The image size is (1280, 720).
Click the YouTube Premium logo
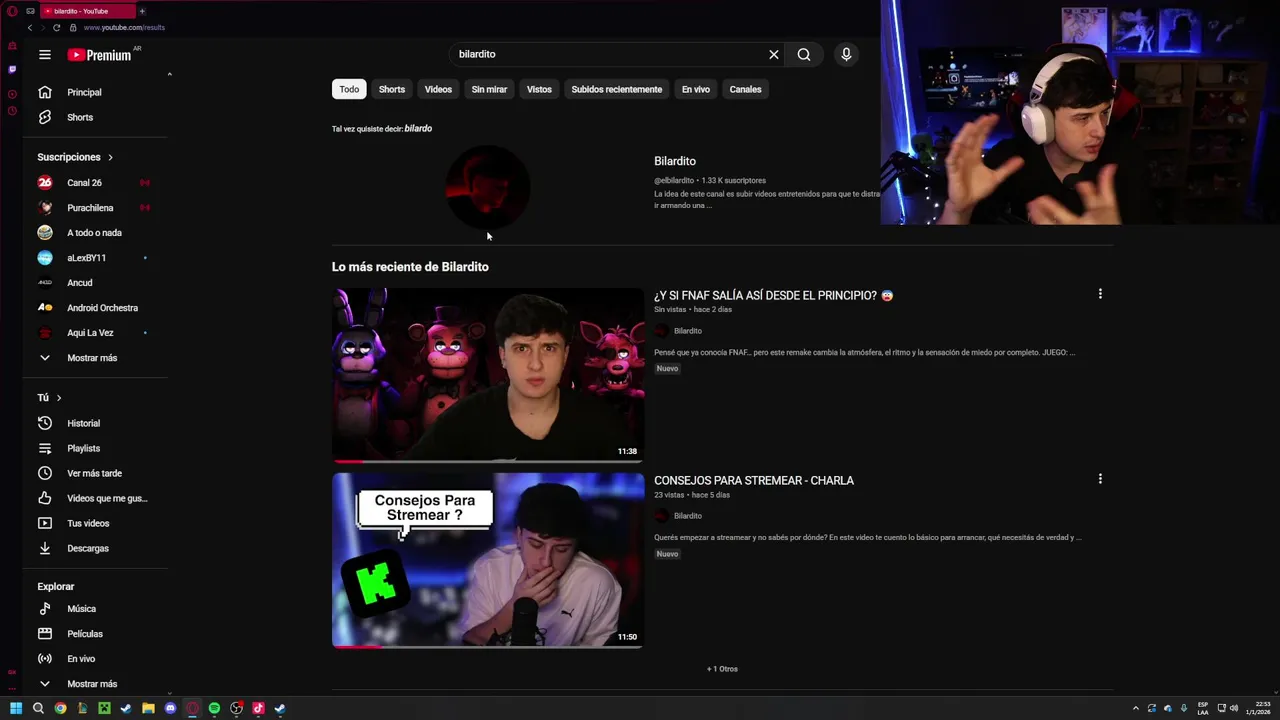point(100,55)
